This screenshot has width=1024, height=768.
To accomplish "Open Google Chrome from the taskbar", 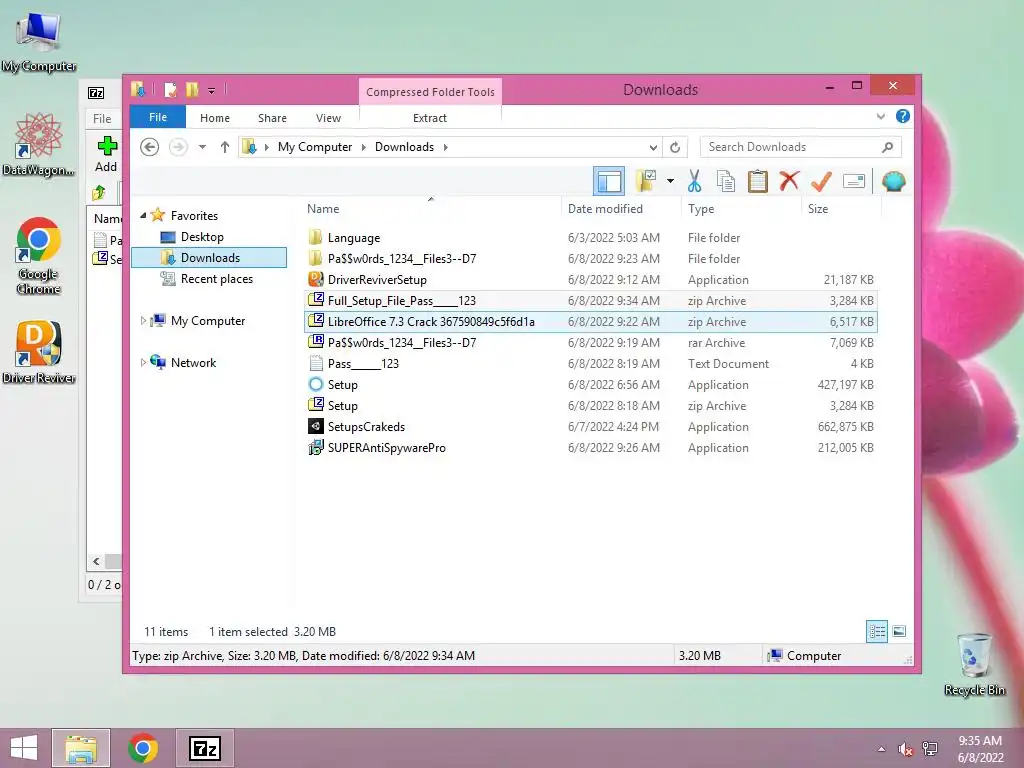I will (142, 748).
